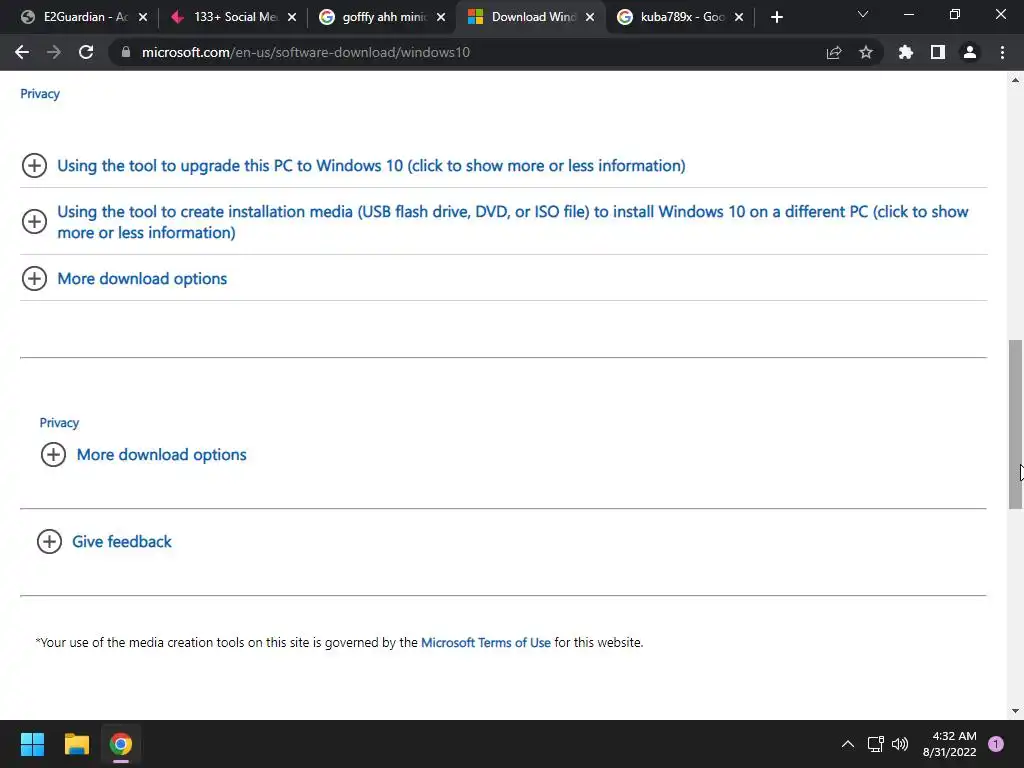Close the Download Windows tab
Viewport: 1024px width, 768px height.
tap(590, 17)
